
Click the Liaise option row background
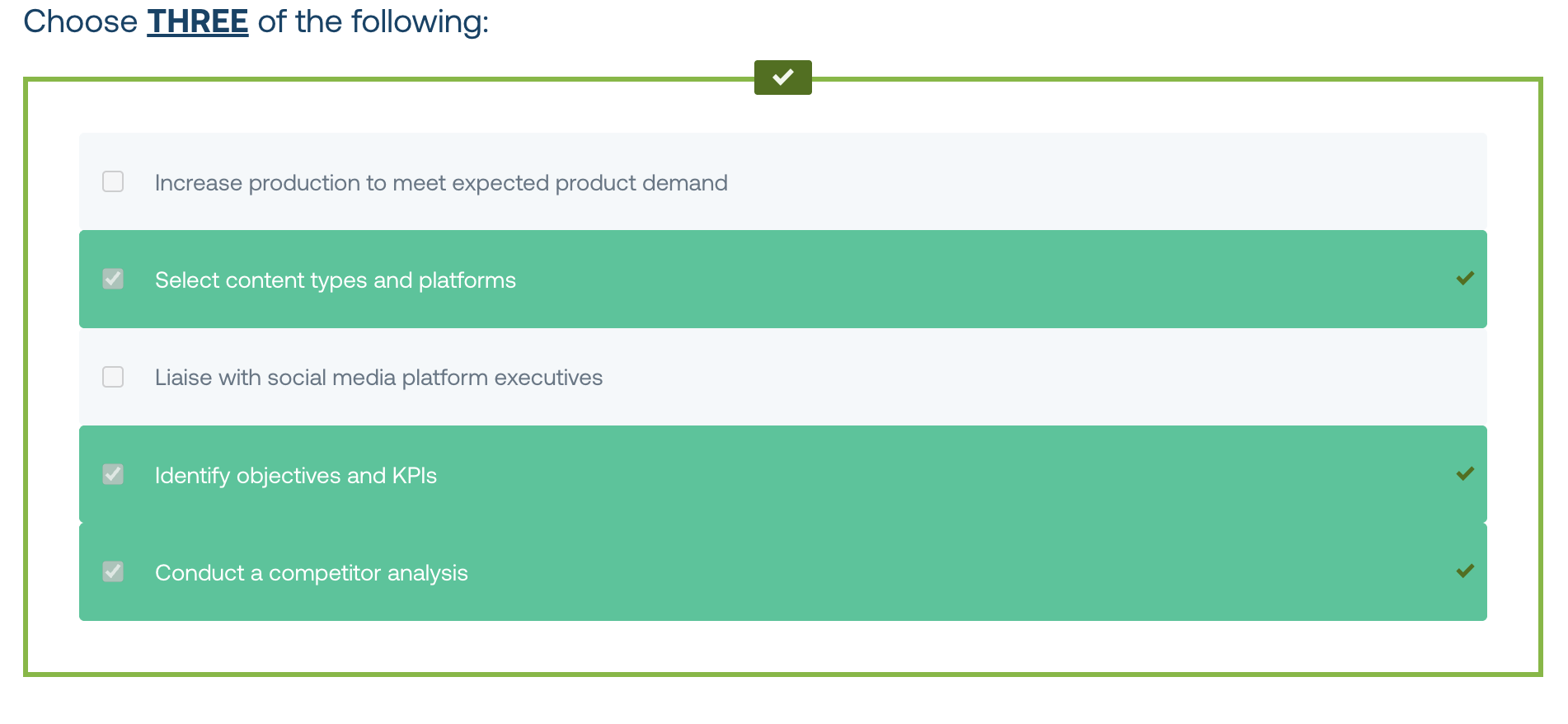[x=783, y=377]
